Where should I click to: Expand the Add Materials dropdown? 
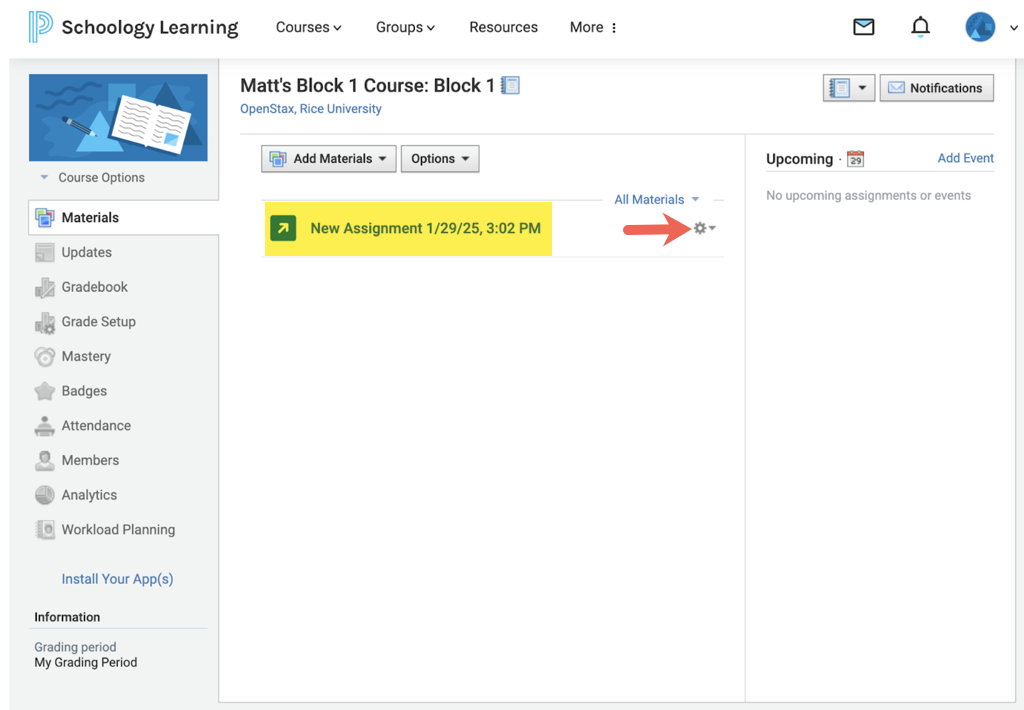click(x=328, y=158)
